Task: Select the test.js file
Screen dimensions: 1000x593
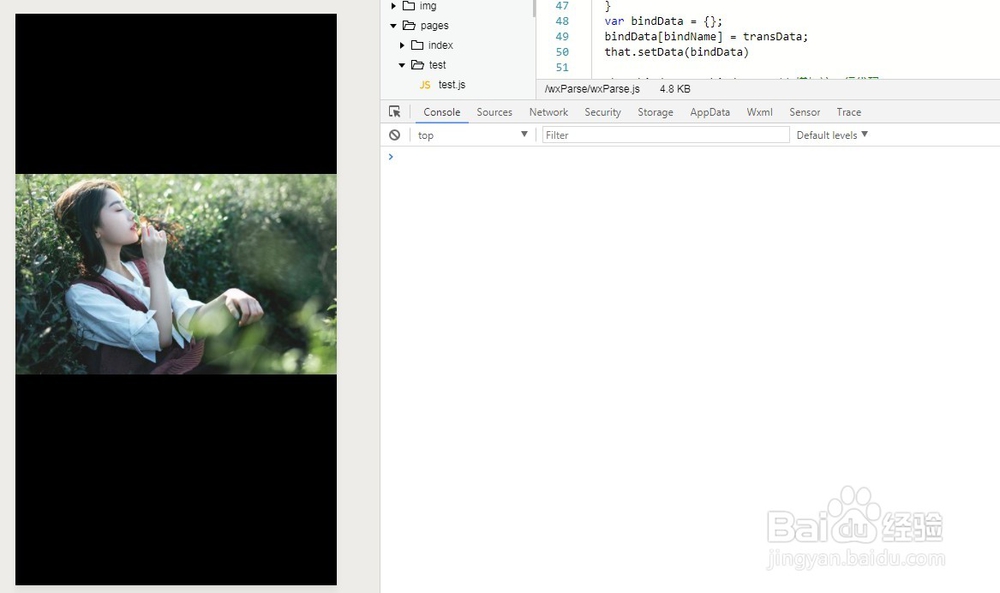Action: click(x=452, y=85)
